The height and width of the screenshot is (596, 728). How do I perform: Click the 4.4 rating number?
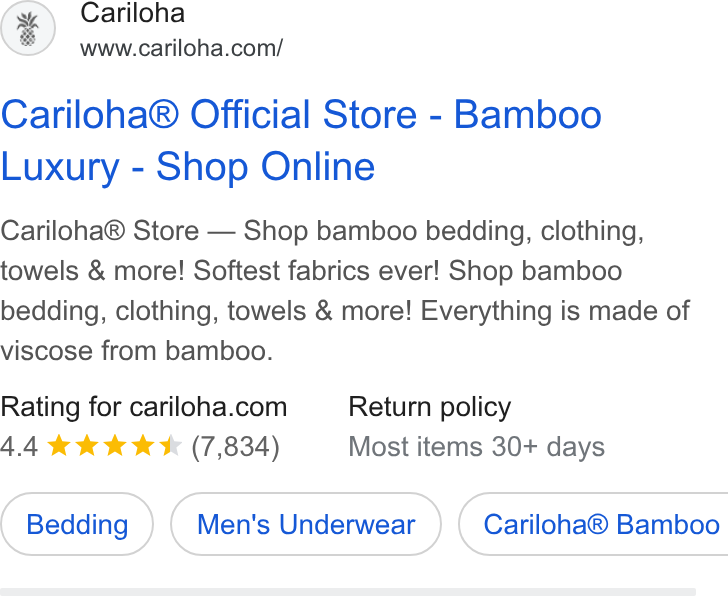click(19, 447)
